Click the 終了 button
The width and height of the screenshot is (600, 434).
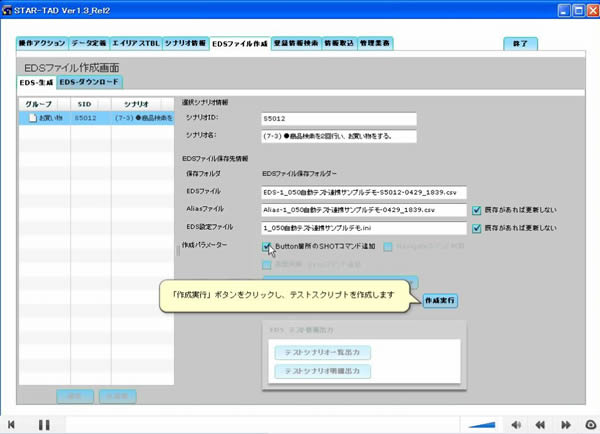coord(522,44)
